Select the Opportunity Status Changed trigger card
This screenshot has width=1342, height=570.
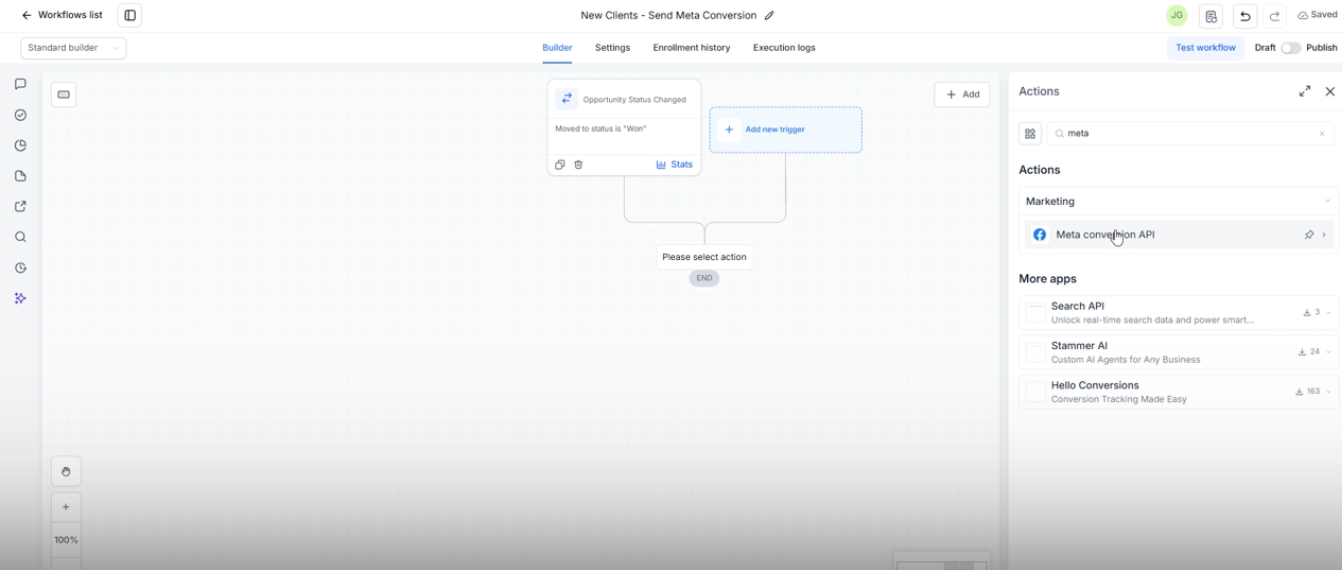point(624,127)
